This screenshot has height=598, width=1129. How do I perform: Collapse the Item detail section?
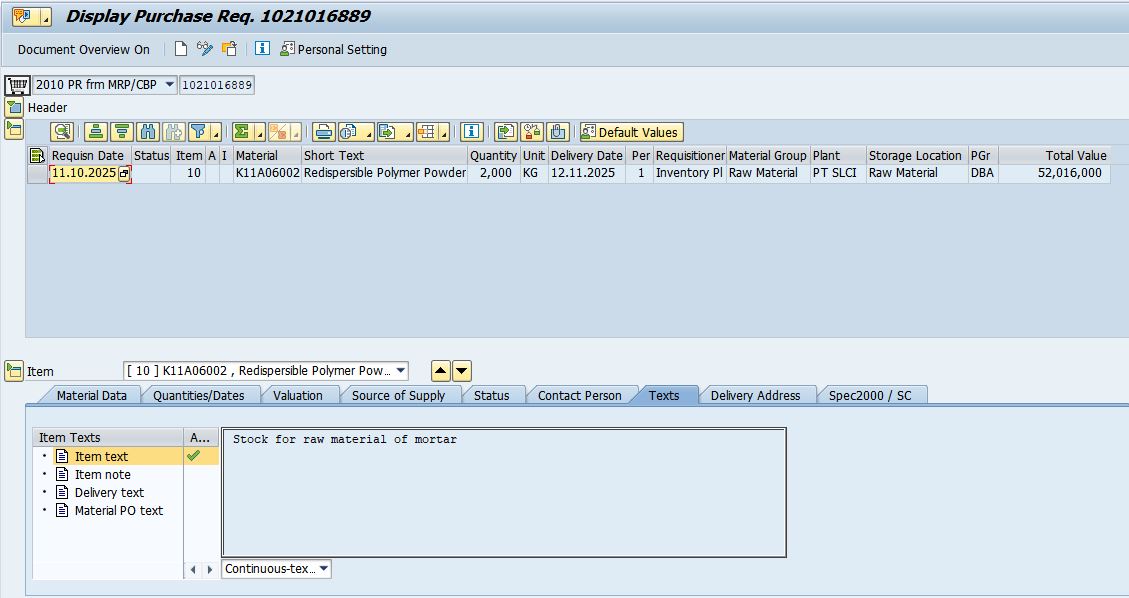(x=14, y=371)
